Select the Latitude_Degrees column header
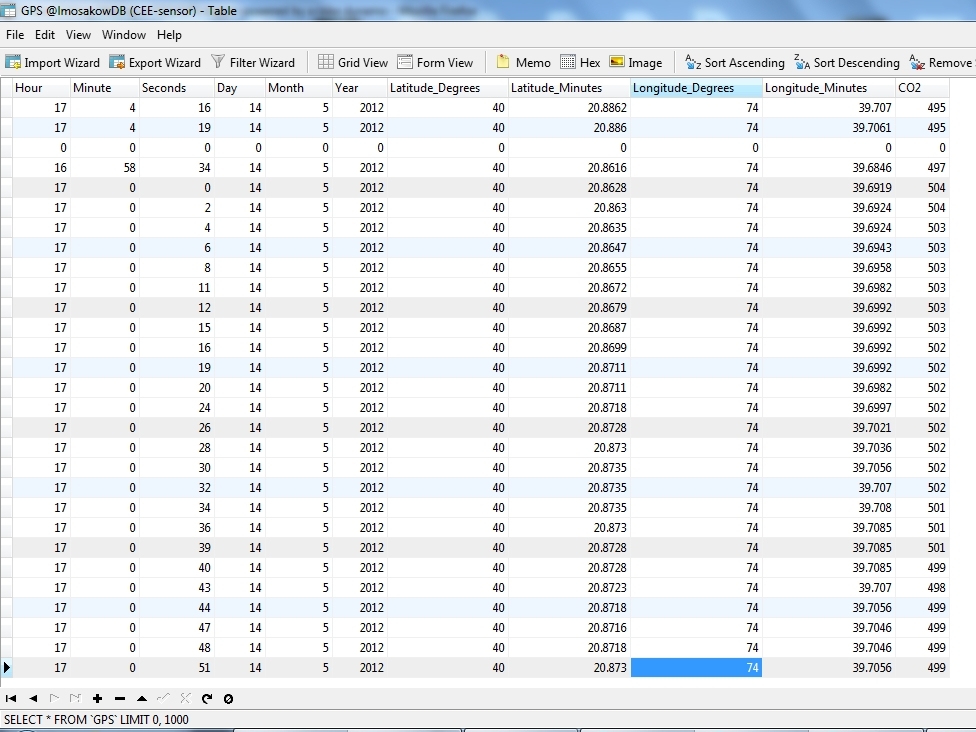 click(x=448, y=88)
